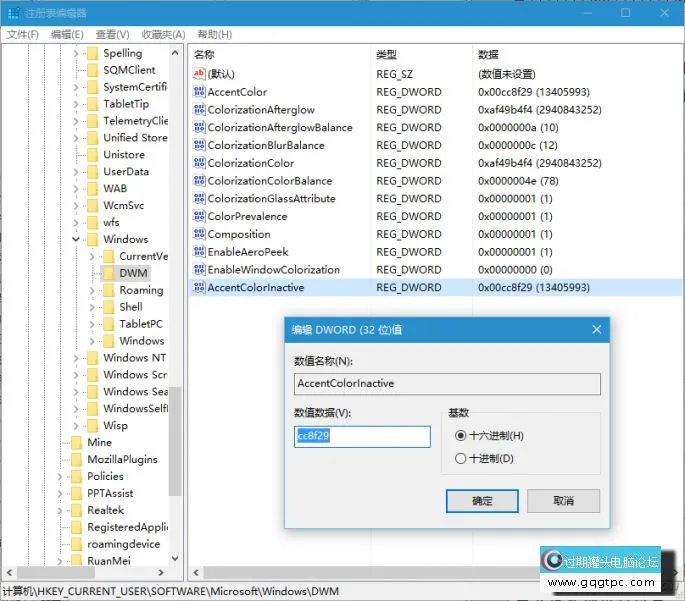Select the Composition DWORD icon
The width and height of the screenshot is (685, 601).
[198, 234]
